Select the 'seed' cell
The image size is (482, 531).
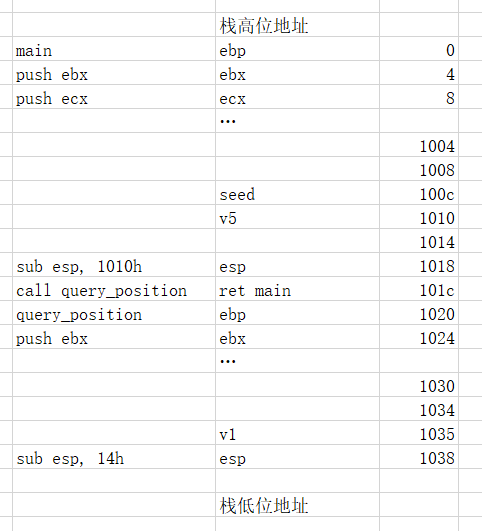point(297,193)
